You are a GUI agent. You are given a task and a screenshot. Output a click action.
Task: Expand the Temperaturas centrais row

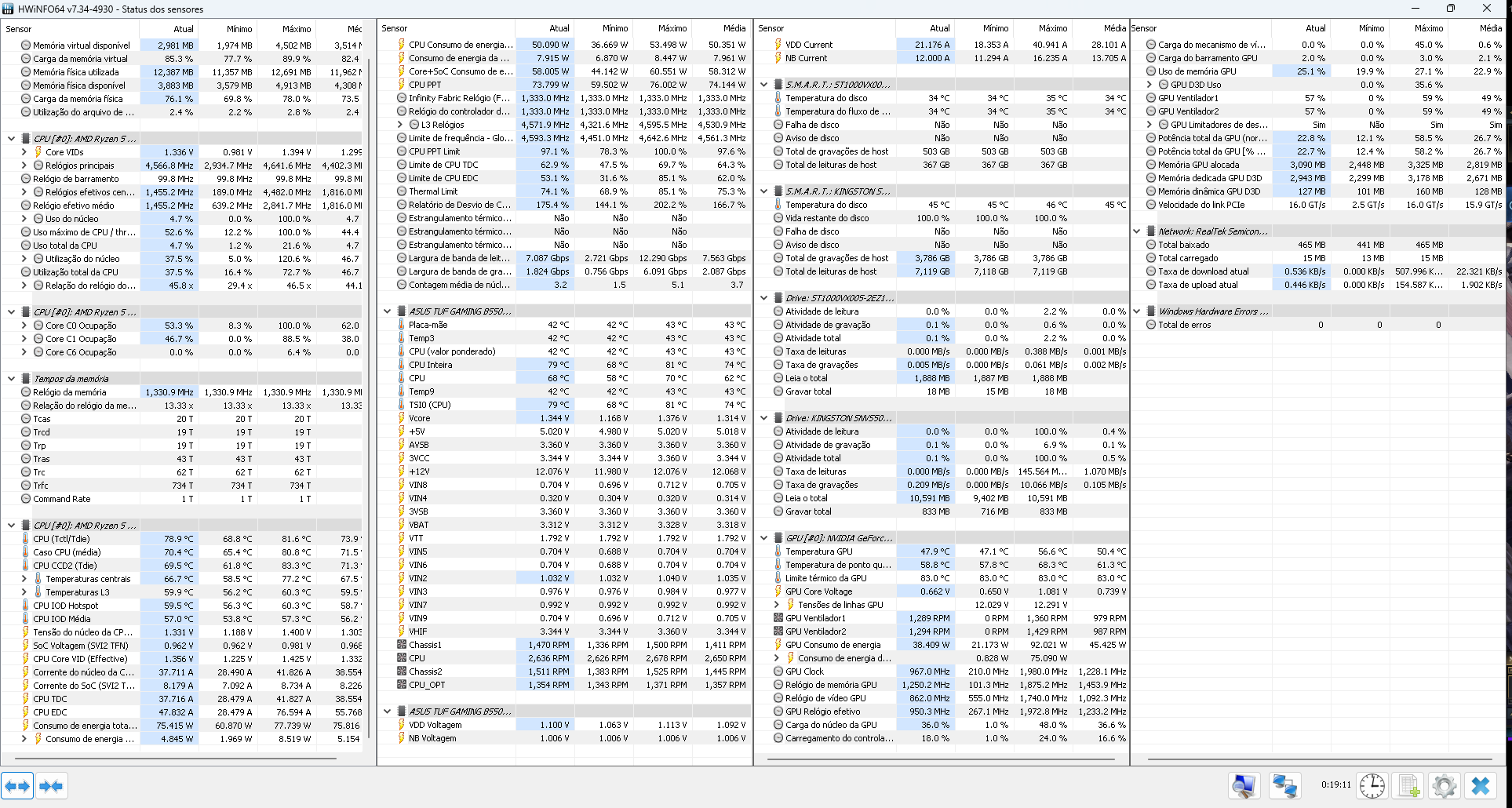coord(24,579)
